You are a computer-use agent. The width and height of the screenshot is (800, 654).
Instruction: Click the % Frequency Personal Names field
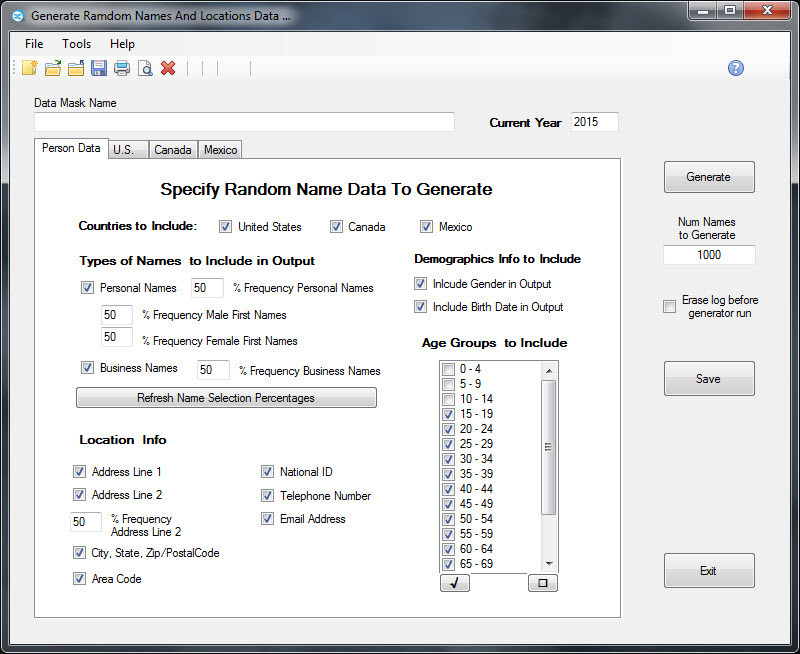click(x=207, y=288)
